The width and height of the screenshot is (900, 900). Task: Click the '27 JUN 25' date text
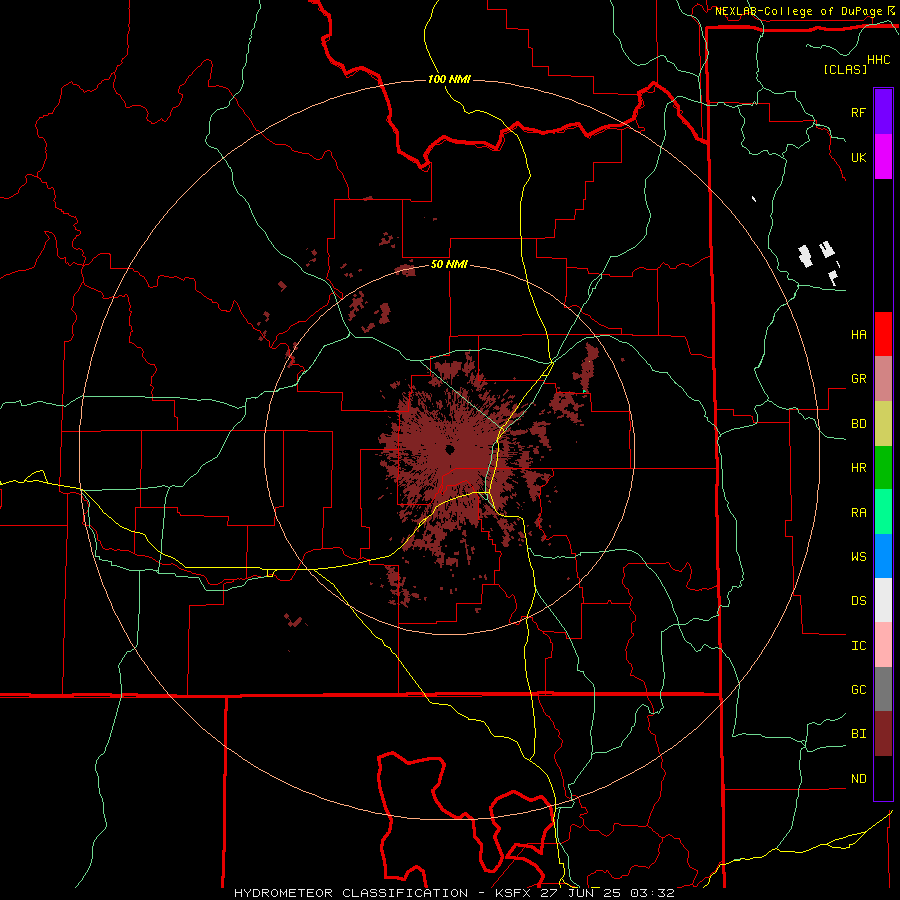584,893
